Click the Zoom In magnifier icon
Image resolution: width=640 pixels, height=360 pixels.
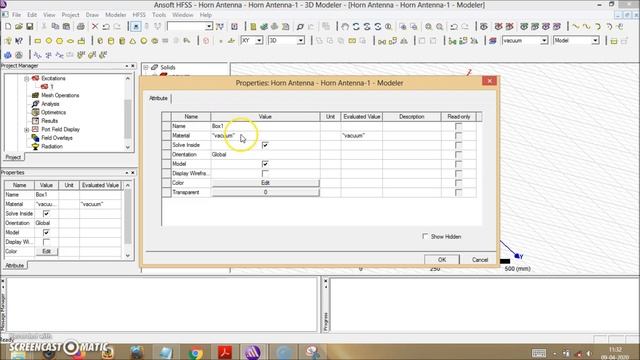click(x=429, y=27)
